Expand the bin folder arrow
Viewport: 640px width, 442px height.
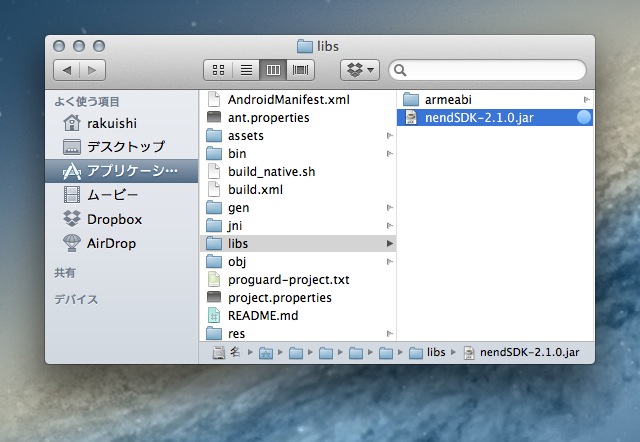tap(390, 153)
